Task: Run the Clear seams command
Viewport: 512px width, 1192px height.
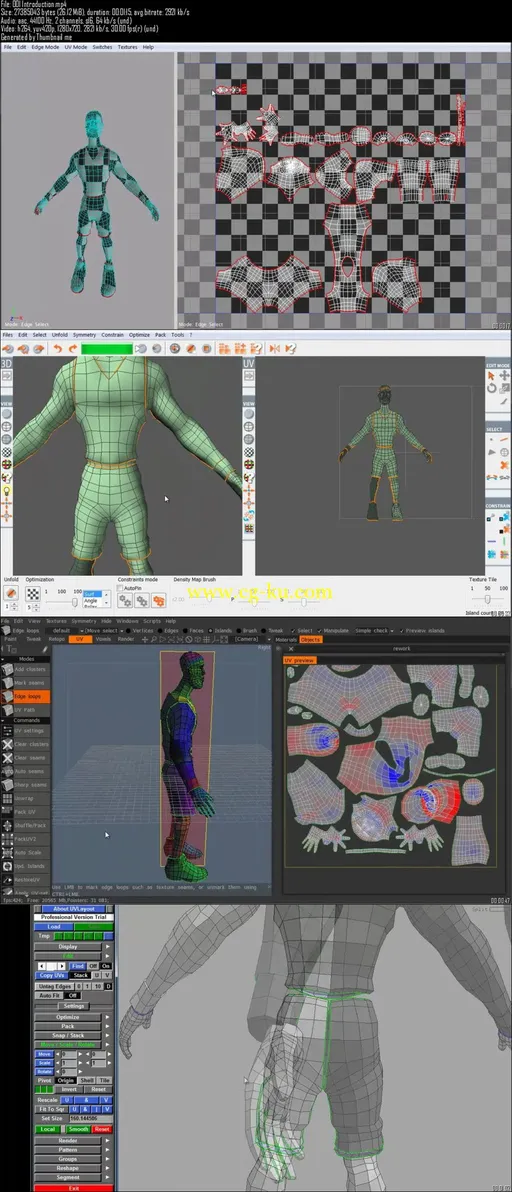Action: [26, 758]
